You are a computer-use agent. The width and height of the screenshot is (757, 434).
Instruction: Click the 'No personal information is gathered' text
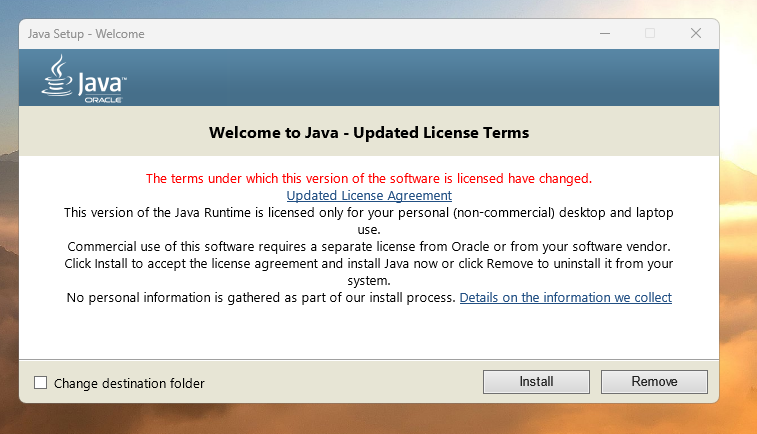(x=261, y=297)
